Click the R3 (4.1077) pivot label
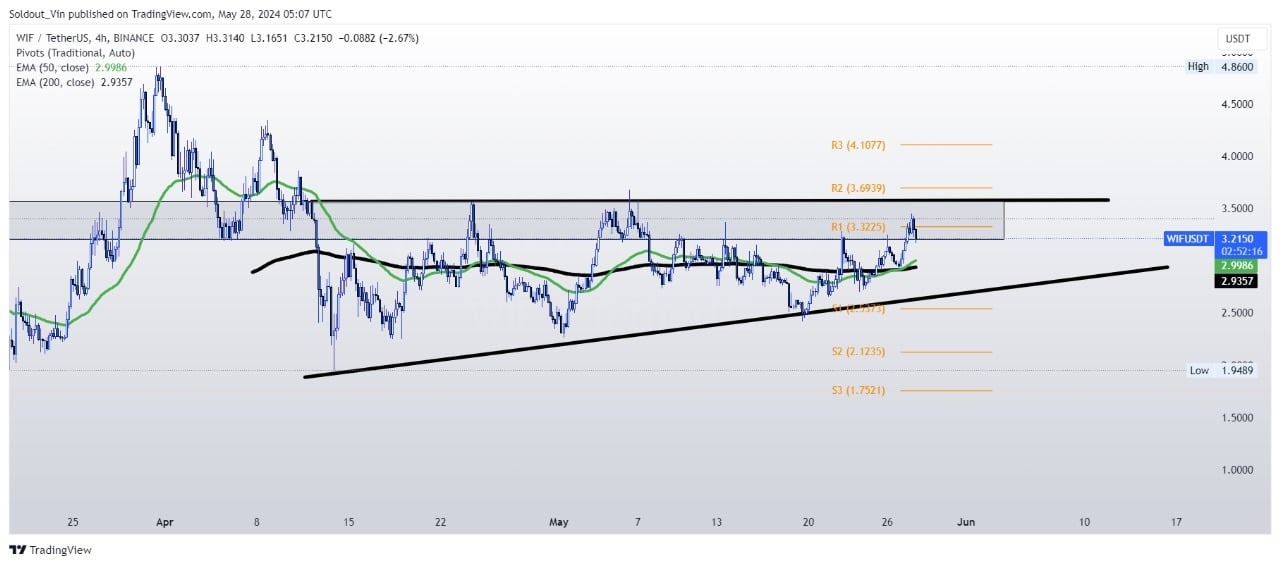 pos(858,145)
